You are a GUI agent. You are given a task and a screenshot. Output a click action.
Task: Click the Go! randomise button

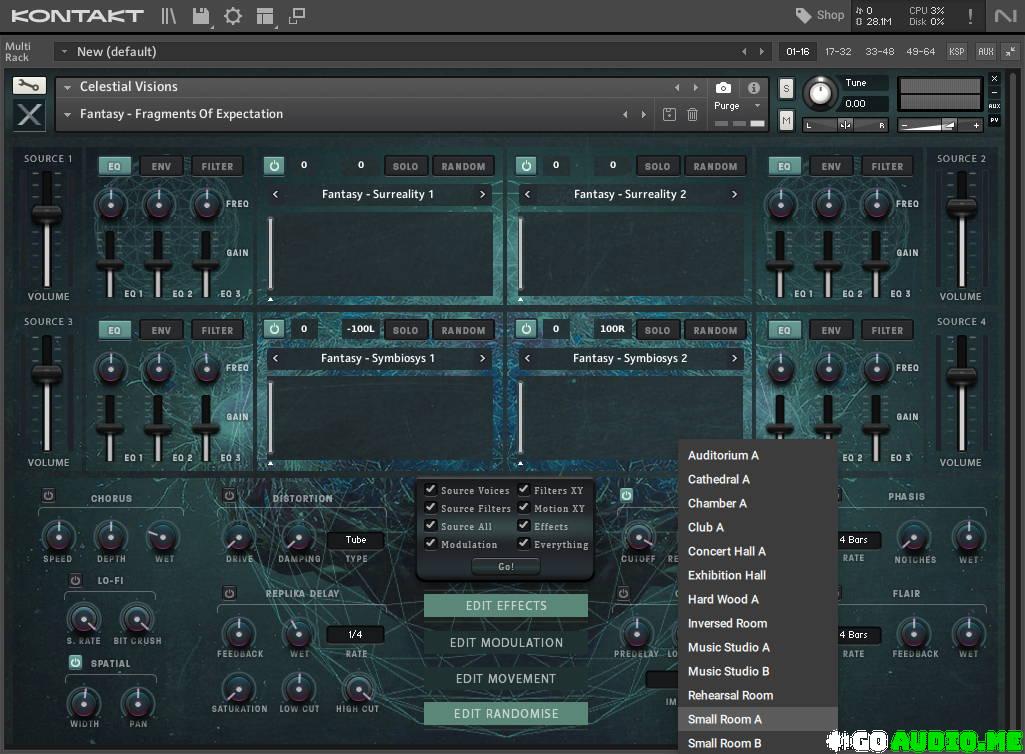(x=506, y=567)
